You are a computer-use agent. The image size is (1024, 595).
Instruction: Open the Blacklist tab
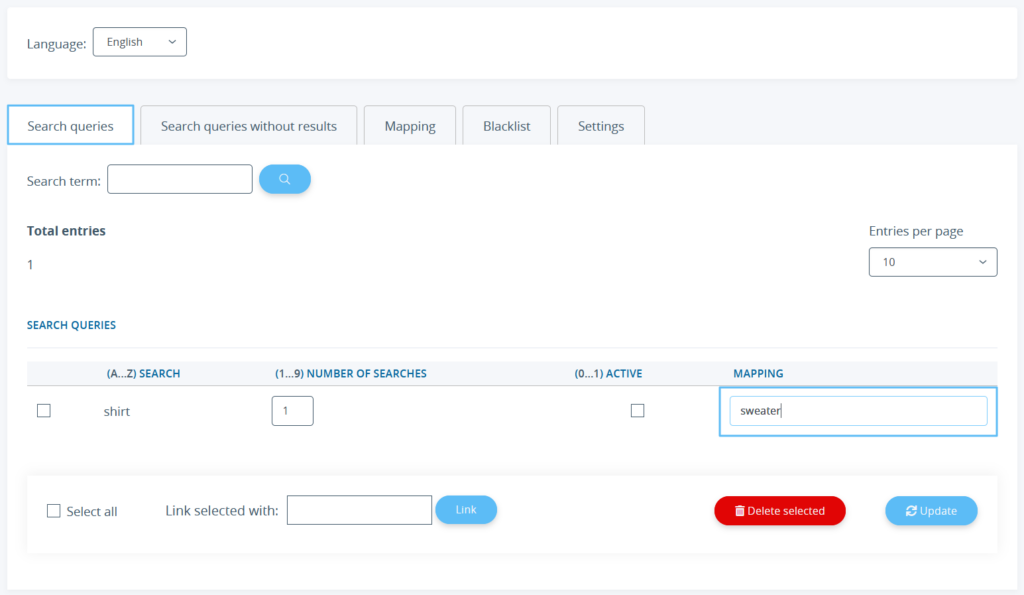click(506, 125)
